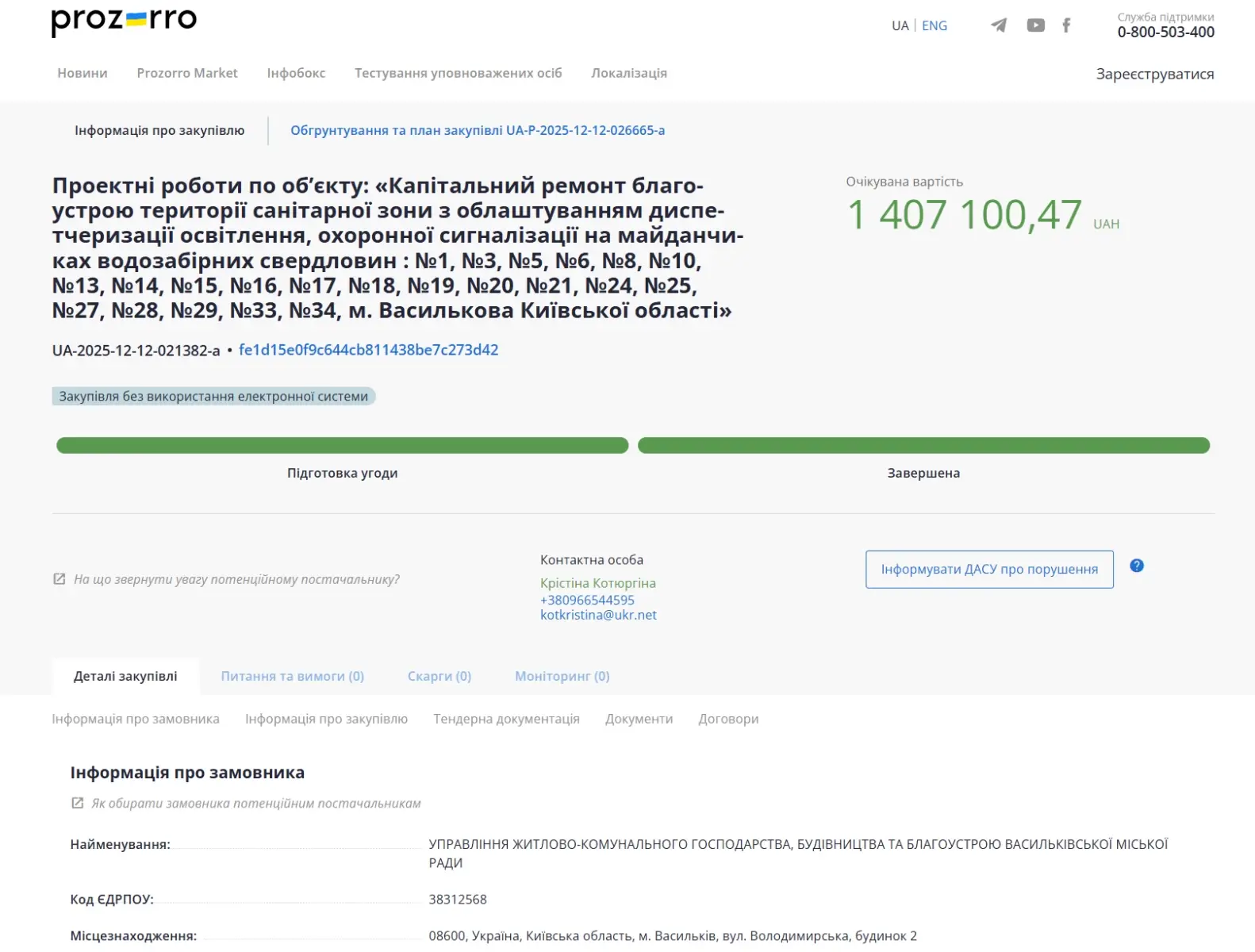Open the Локалізація menu item

(629, 73)
